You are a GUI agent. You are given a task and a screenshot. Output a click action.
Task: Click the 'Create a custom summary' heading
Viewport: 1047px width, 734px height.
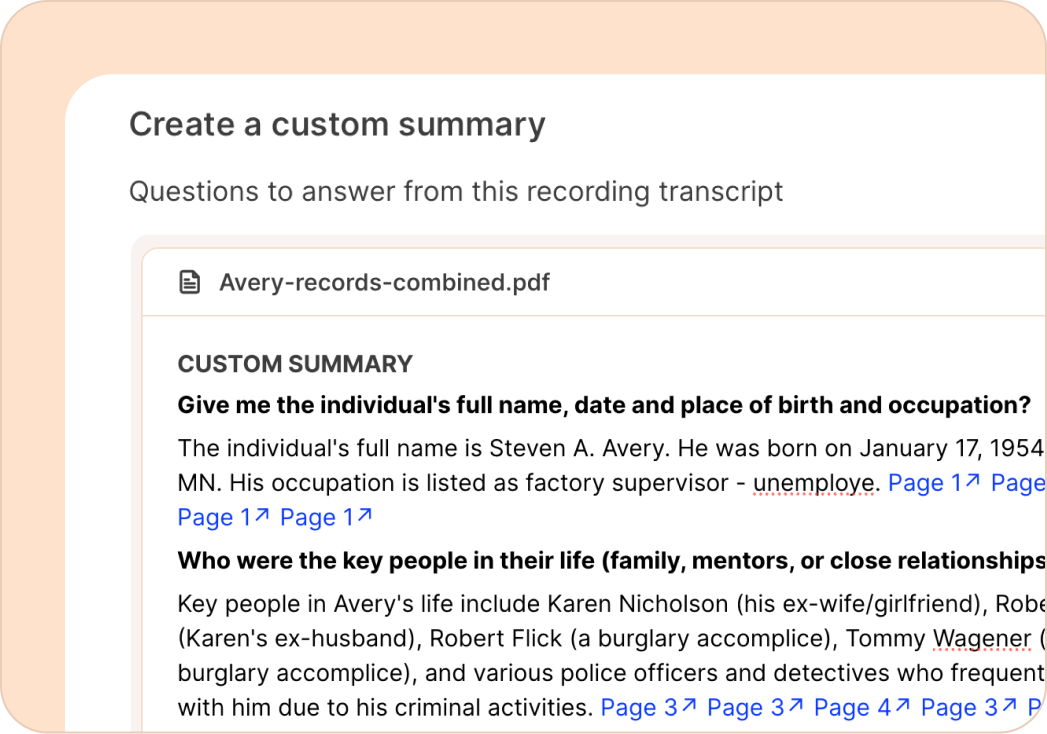337,125
